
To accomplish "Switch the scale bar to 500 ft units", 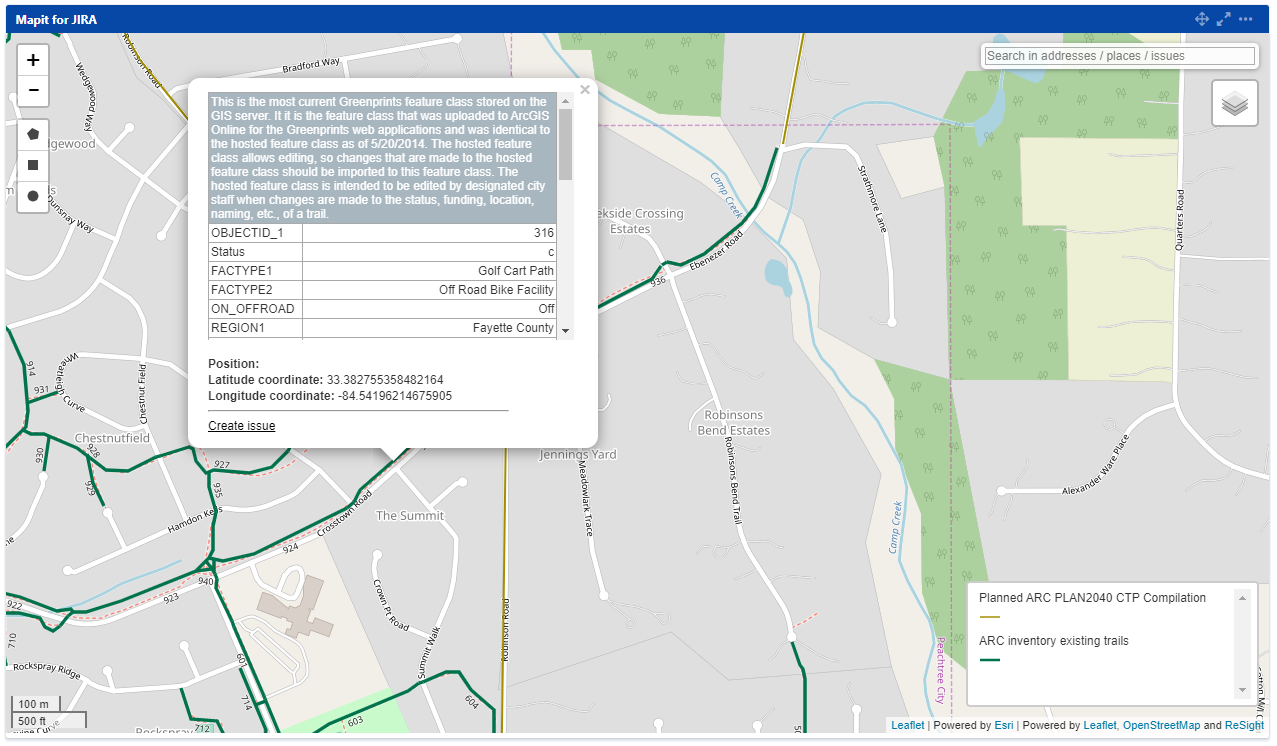I will pos(33,721).
